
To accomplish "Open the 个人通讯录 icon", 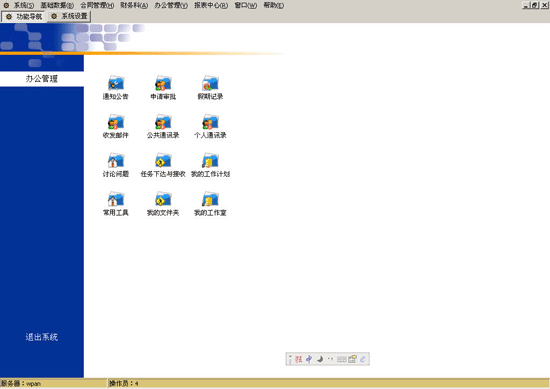I will click(210, 122).
